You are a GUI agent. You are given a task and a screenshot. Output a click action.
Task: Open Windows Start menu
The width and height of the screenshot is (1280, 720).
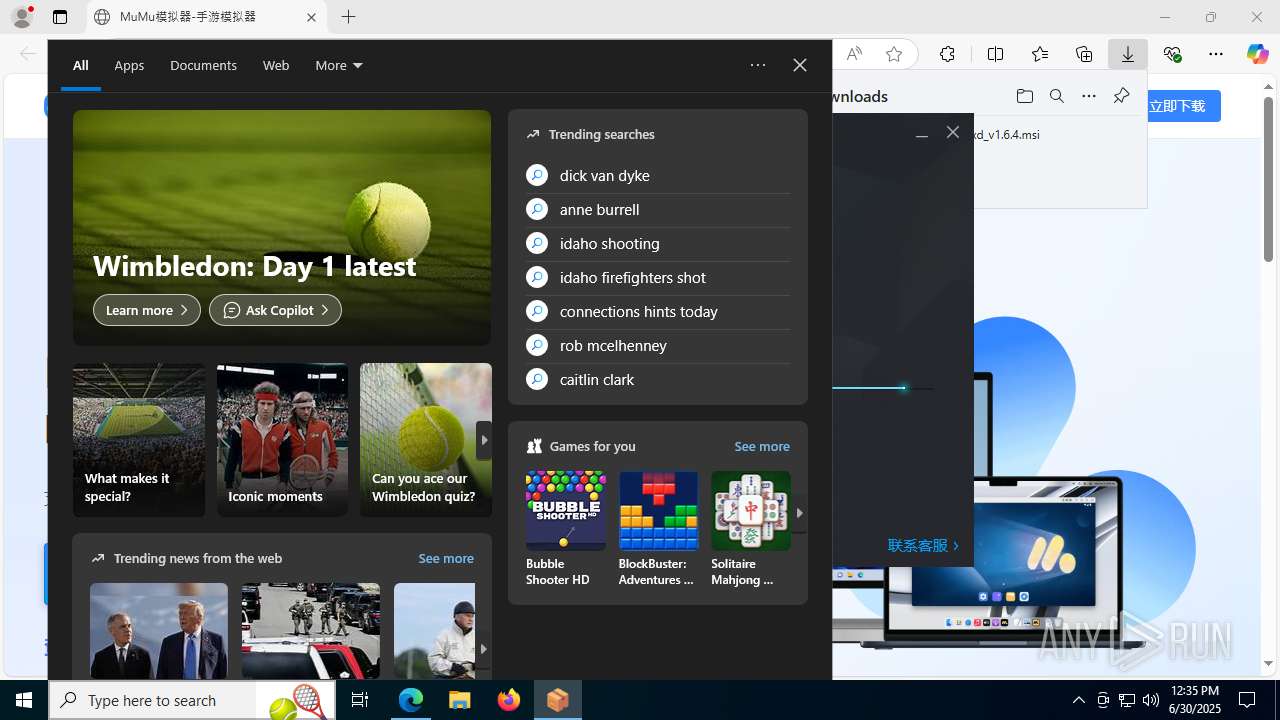click(24, 700)
